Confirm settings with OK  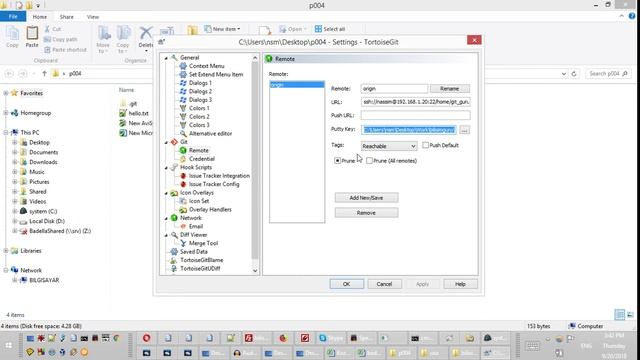pos(347,284)
